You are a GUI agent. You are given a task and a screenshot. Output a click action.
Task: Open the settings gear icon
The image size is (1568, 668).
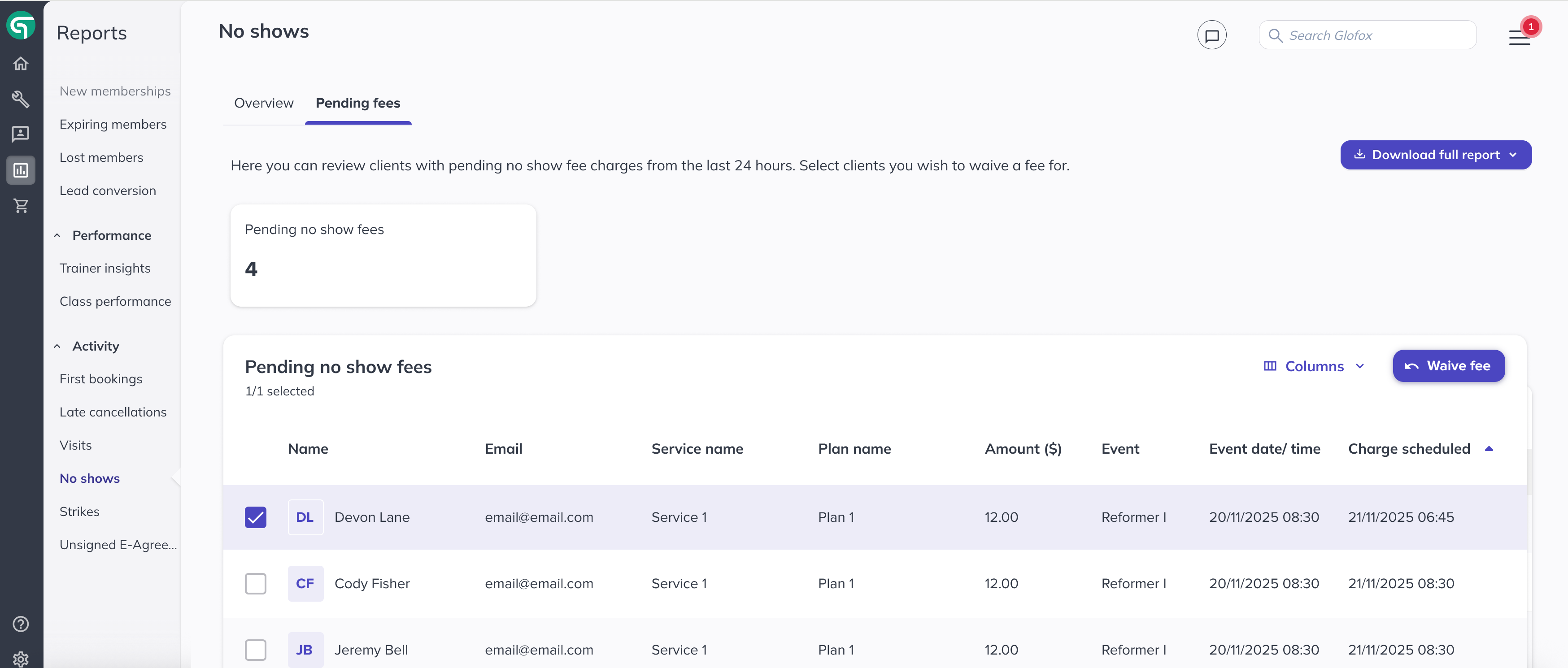(x=21, y=659)
